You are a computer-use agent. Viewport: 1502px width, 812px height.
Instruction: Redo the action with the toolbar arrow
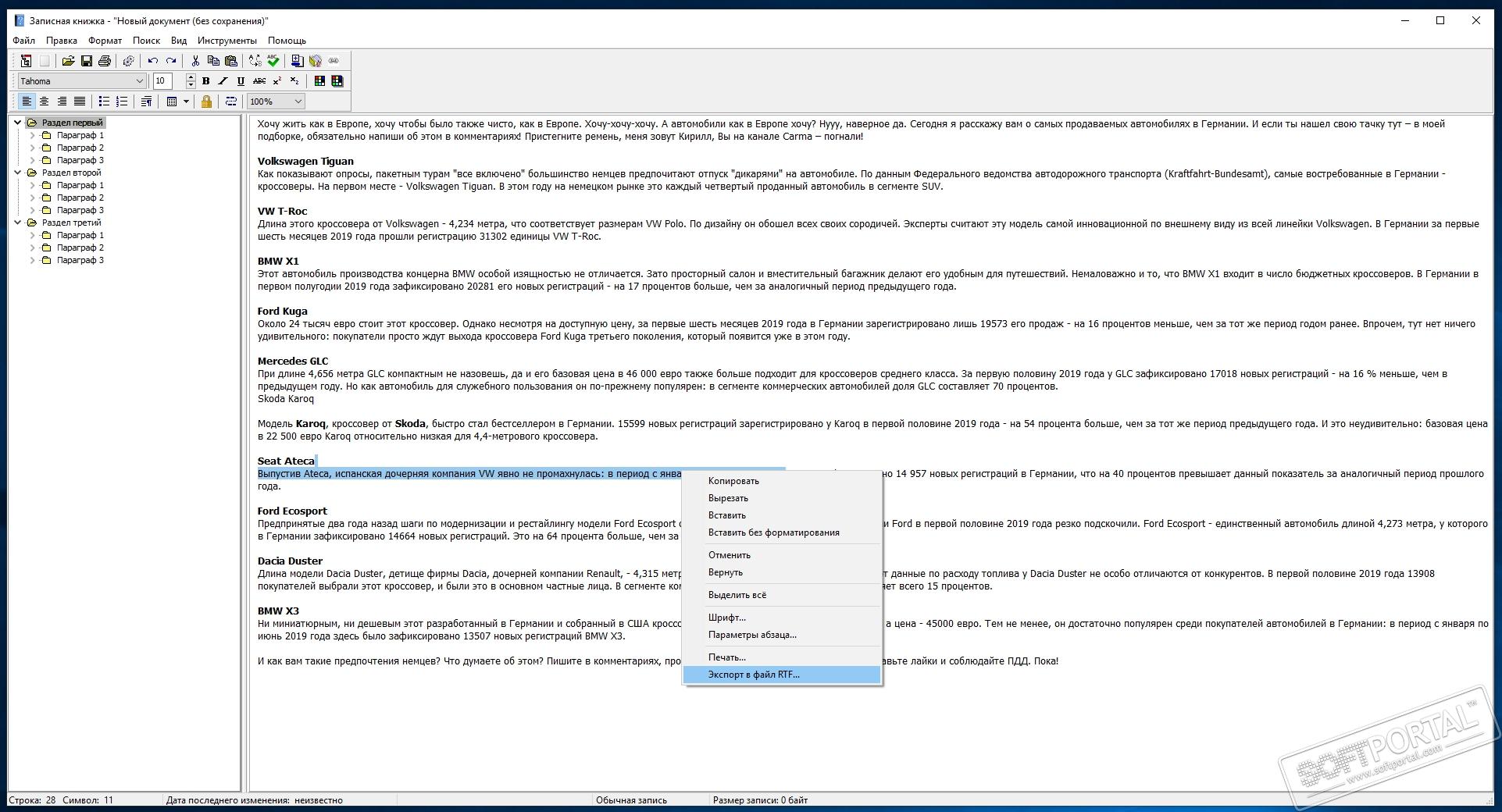click(171, 60)
